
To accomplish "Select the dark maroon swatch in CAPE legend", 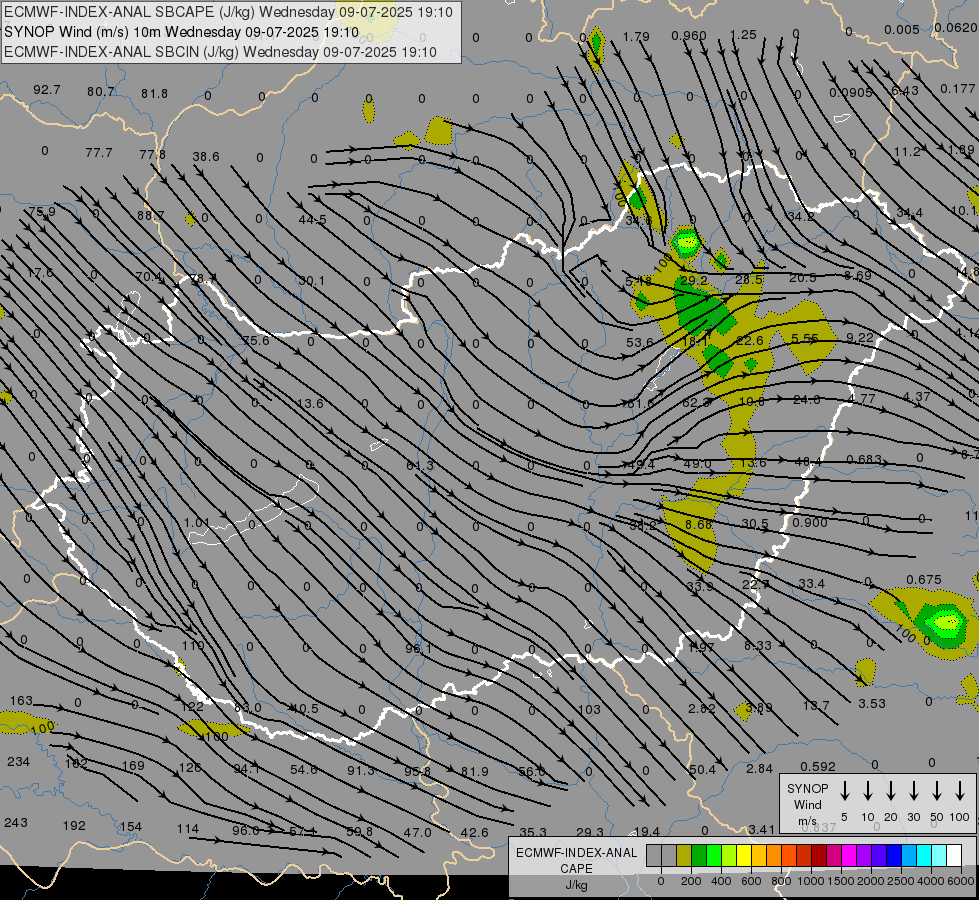I will (819, 856).
